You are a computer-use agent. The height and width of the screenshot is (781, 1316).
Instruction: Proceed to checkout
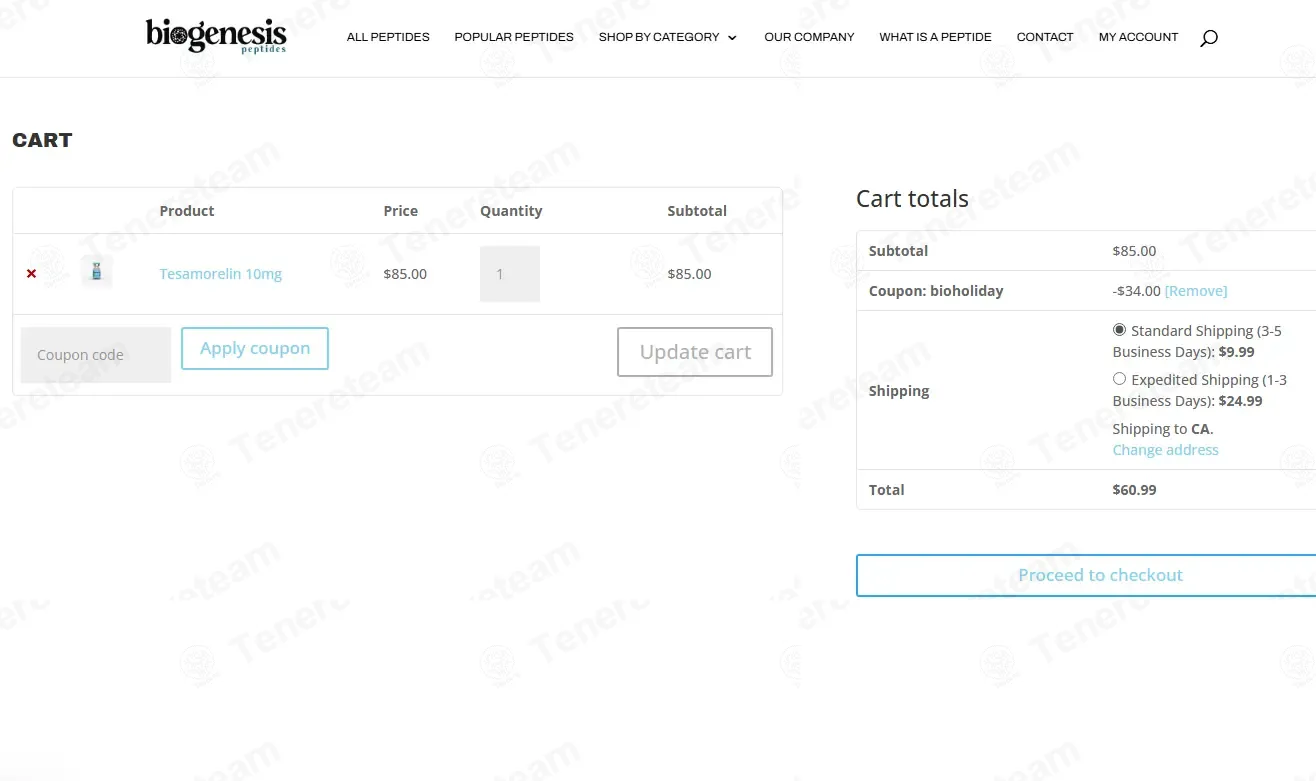point(1100,575)
